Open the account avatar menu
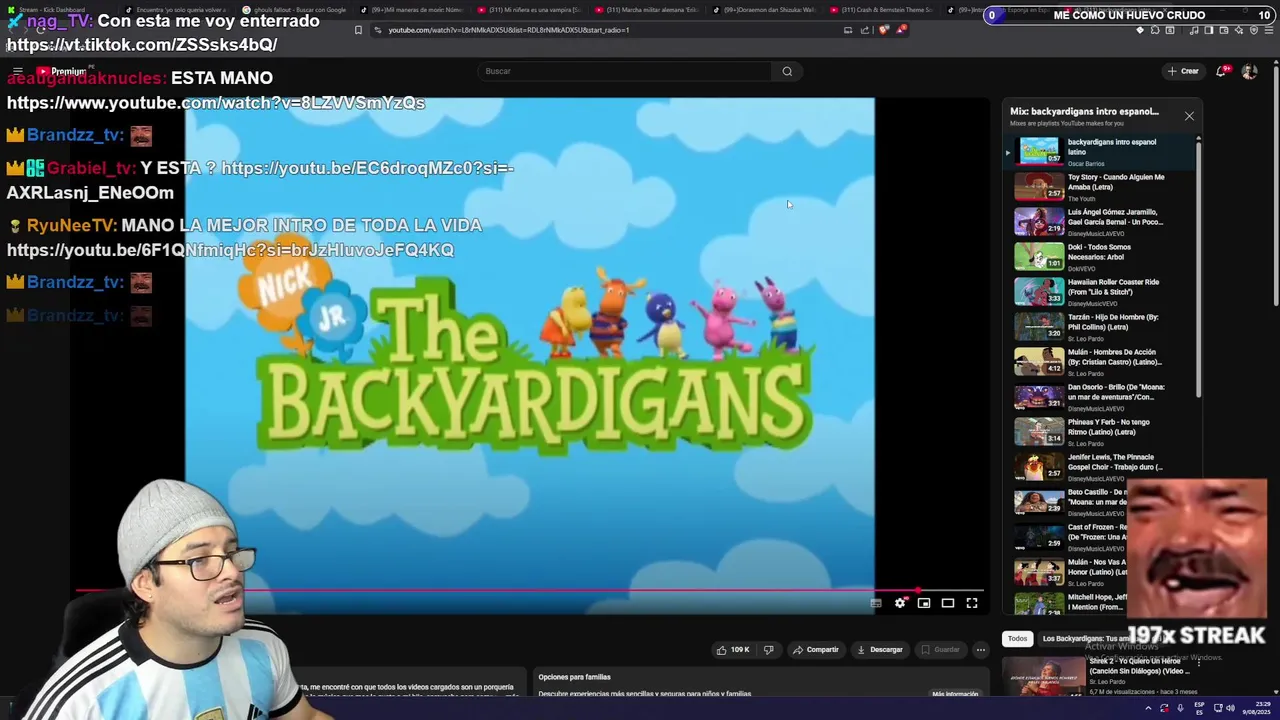This screenshot has height=720, width=1280. point(1249,71)
